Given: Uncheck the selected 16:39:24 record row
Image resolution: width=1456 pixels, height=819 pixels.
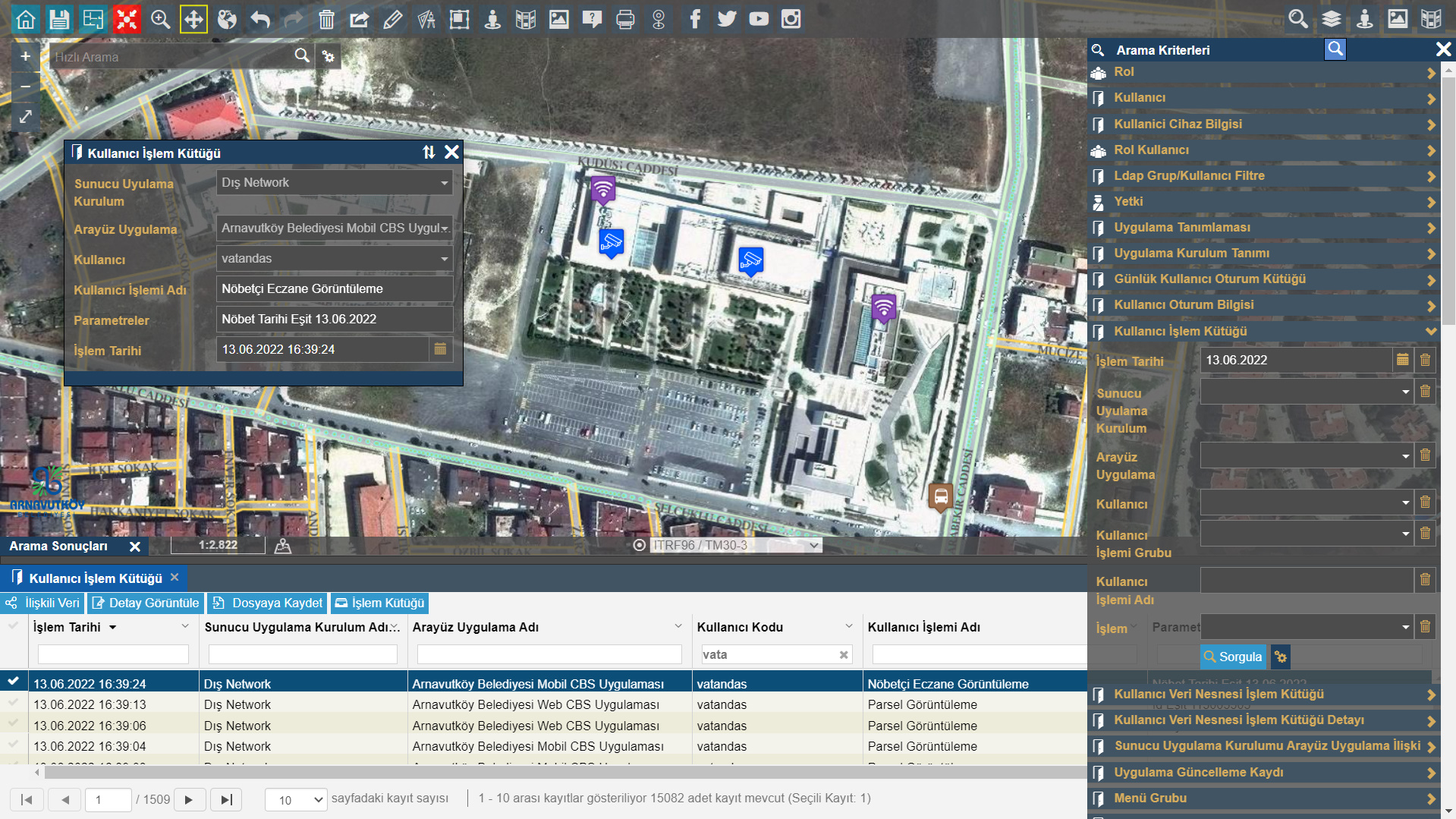Looking at the screenshot, I should click(x=13, y=682).
